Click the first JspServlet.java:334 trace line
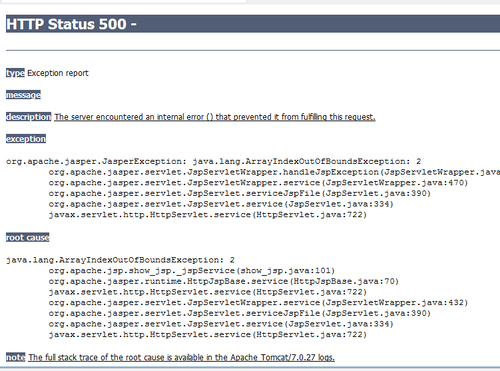This screenshot has width=500, height=371. pos(221,204)
